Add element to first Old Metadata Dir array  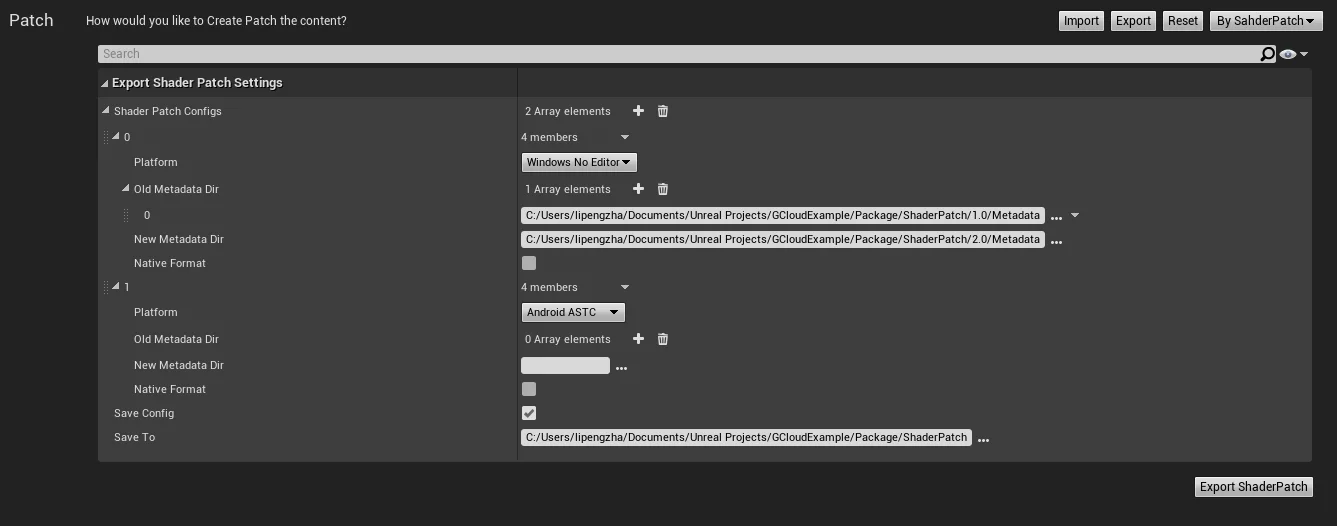pos(638,189)
